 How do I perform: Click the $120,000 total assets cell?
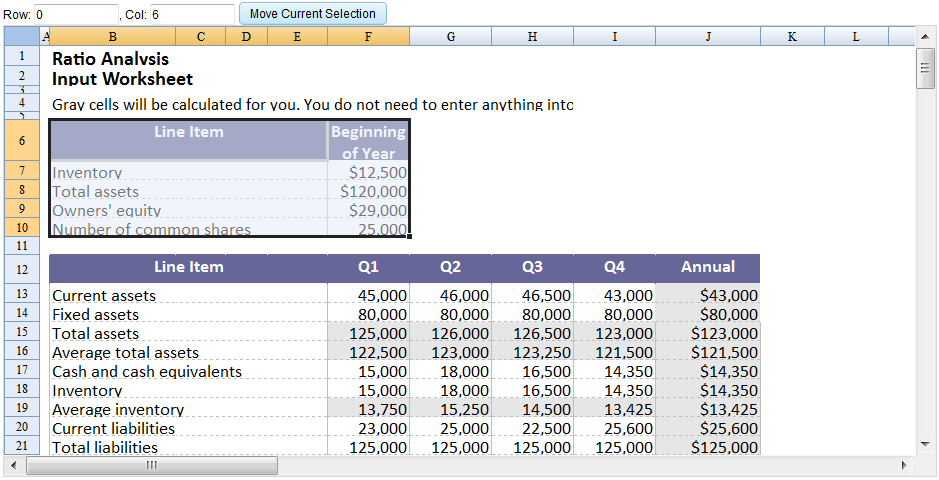tap(368, 191)
